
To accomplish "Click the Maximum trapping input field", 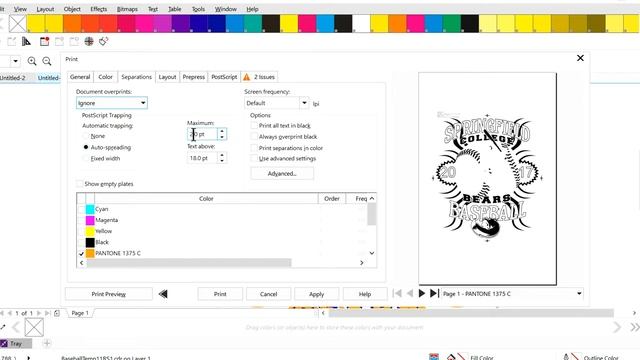I will (x=203, y=134).
